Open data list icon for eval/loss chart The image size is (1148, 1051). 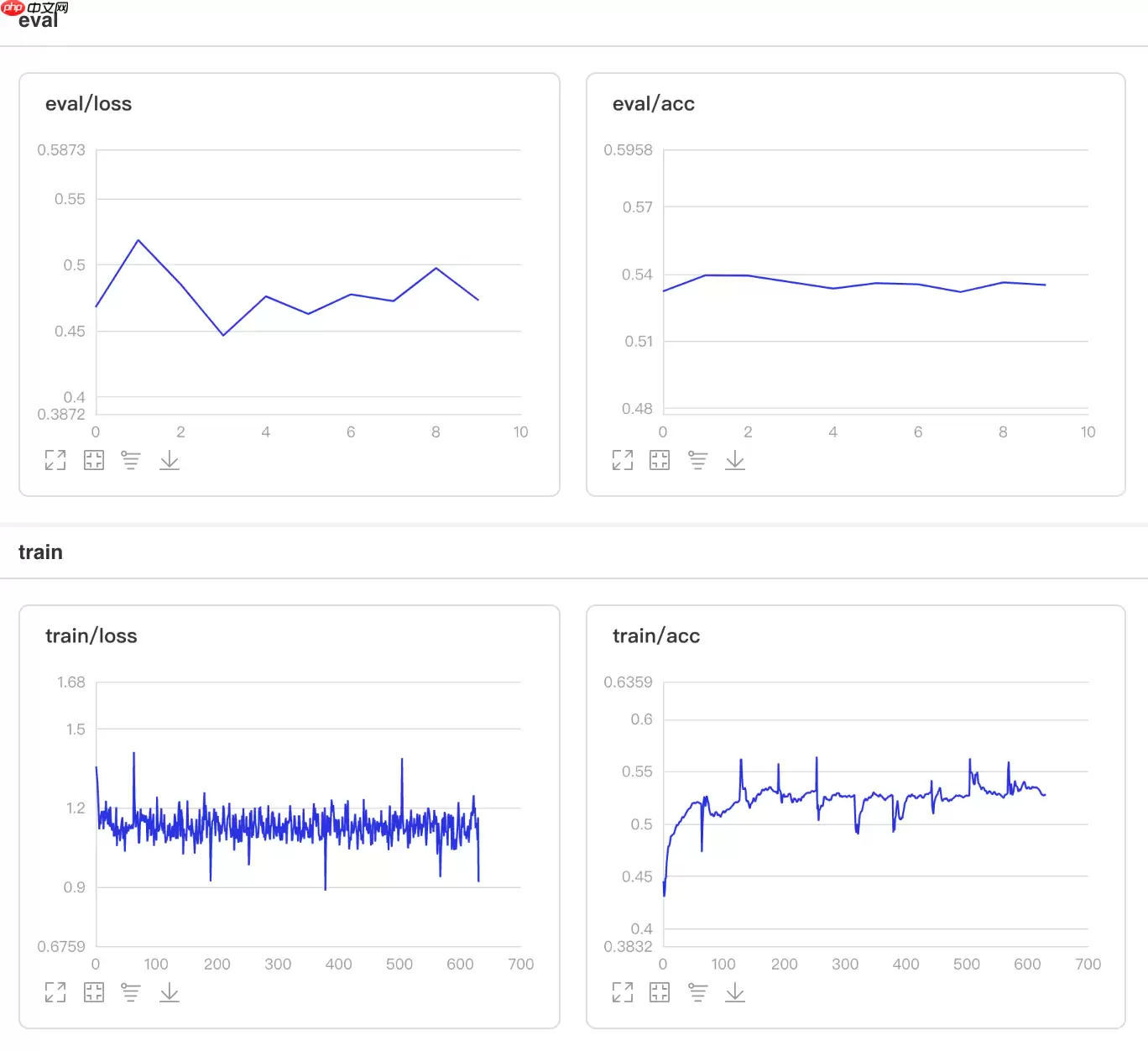131,460
